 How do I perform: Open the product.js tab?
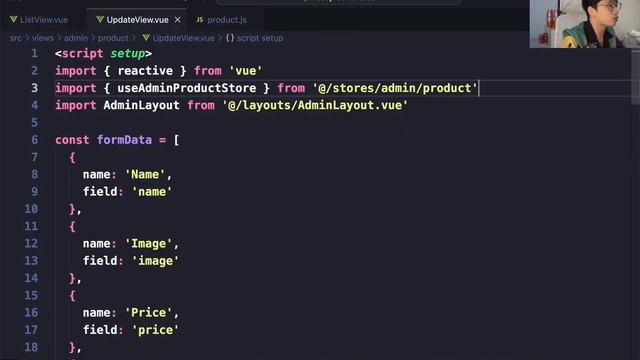222,20
